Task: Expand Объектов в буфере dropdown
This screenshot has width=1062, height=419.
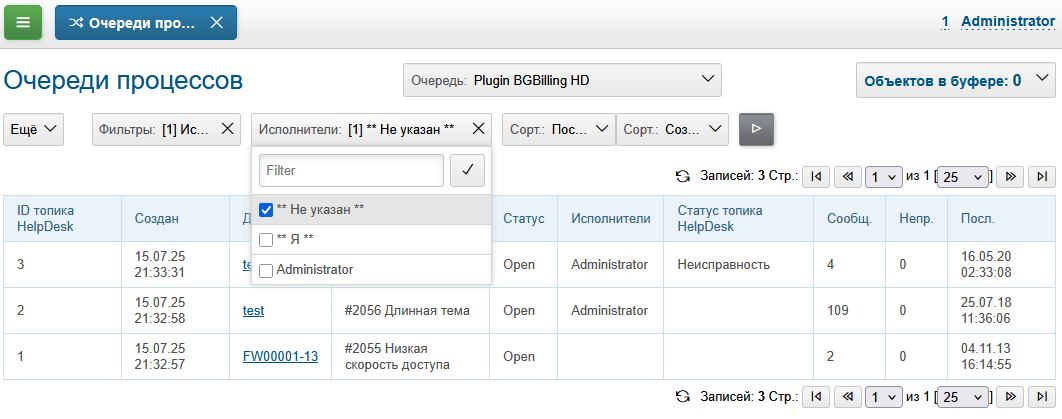Action: click(955, 79)
